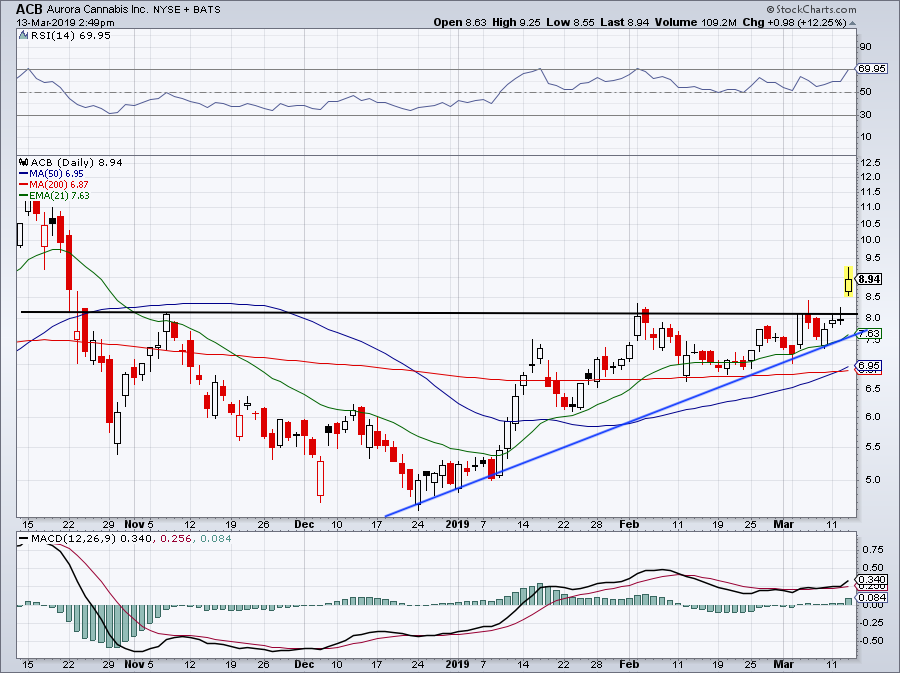Click the candlestick icon next to ACB (Daily)
The height and width of the screenshot is (673, 900).
pyautogui.click(x=24, y=162)
